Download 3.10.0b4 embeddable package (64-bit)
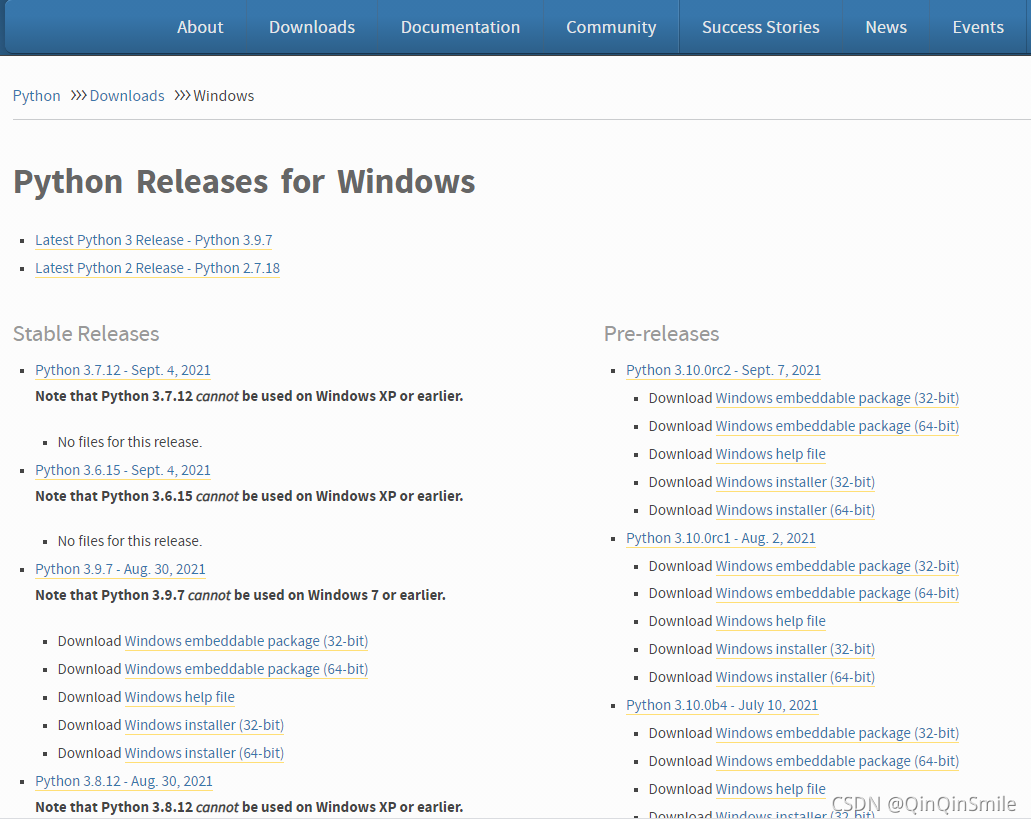This screenshot has width=1031, height=825. pos(837,761)
